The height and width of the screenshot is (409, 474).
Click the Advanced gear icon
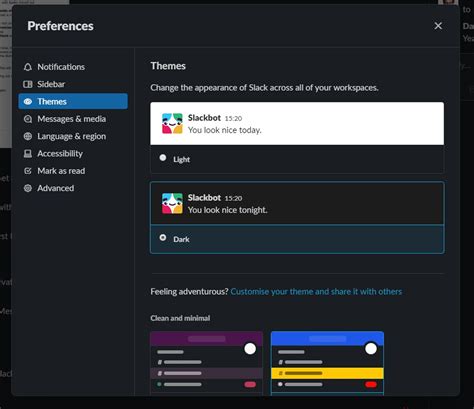pos(28,188)
